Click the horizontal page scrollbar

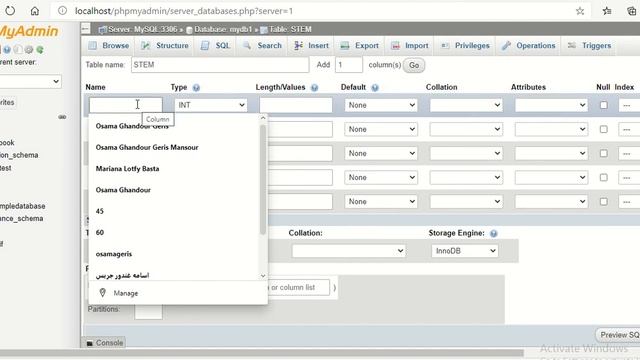click(x=261, y=353)
